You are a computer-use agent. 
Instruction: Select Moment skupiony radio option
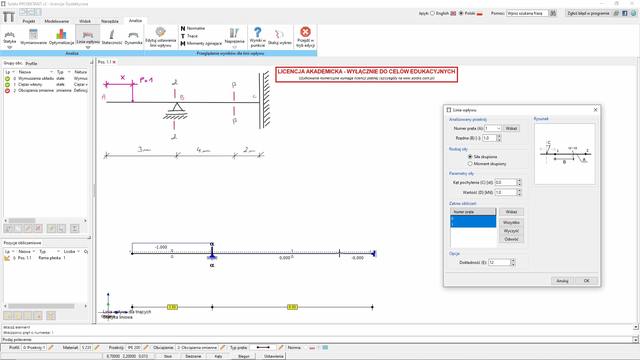(x=470, y=164)
